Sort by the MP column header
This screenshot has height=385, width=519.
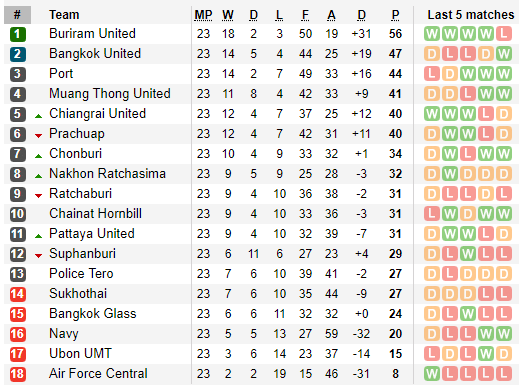[203, 15]
